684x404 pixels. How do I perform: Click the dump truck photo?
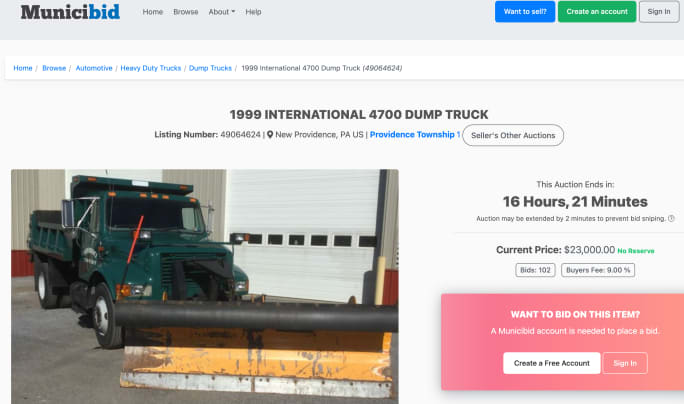204,285
